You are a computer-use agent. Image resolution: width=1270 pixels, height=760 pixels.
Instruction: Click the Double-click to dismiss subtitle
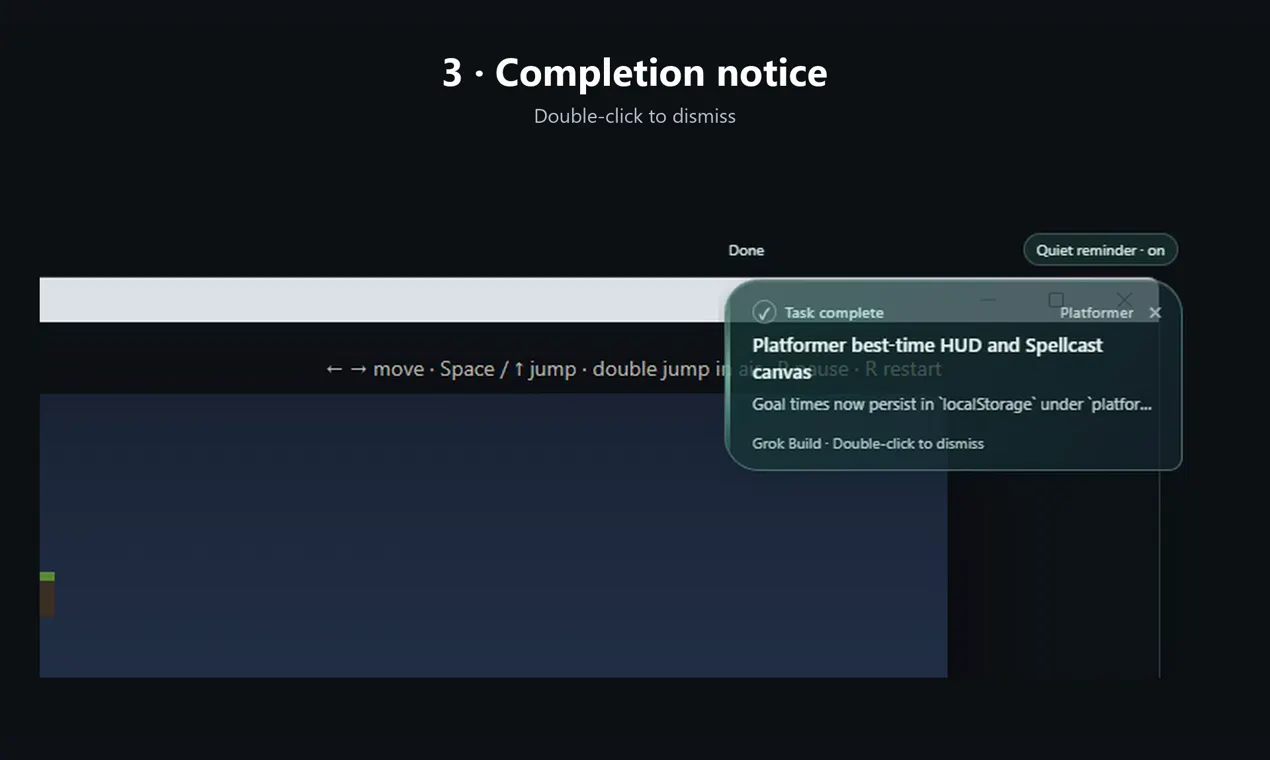pyautogui.click(x=635, y=116)
